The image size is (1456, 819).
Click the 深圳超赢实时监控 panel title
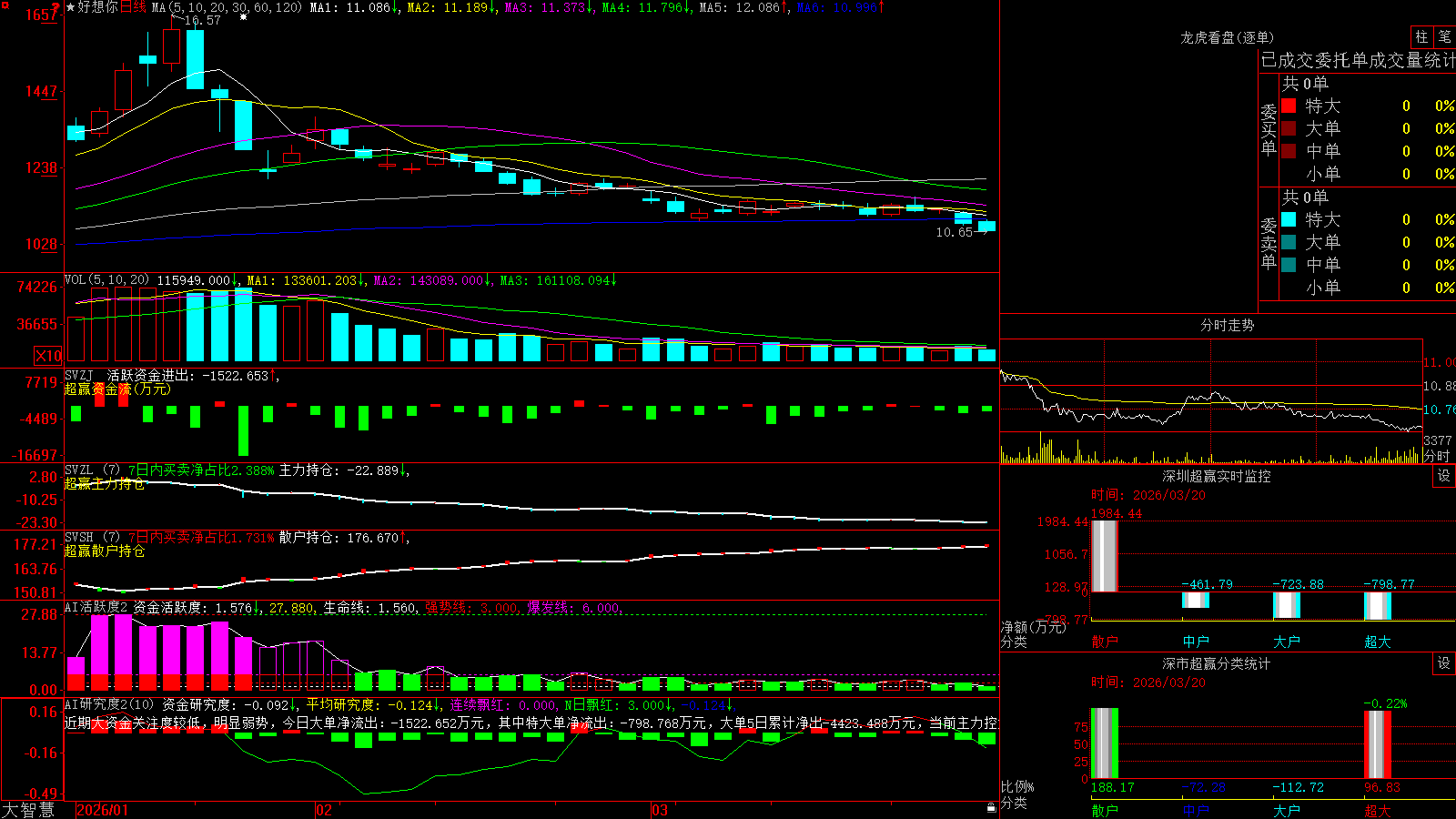pyautogui.click(x=1217, y=476)
